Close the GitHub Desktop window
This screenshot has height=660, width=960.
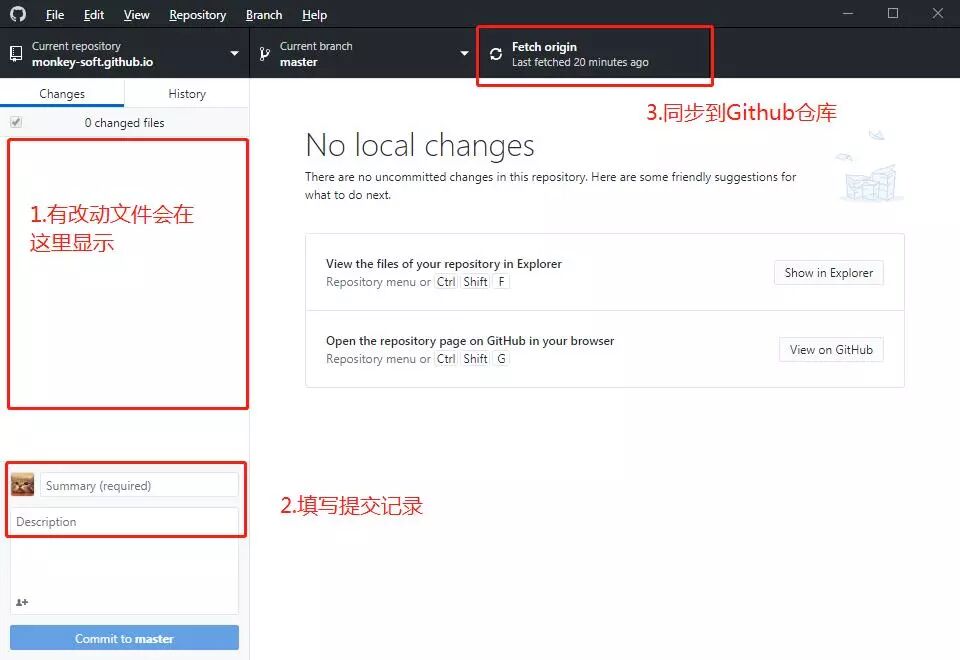pos(937,13)
